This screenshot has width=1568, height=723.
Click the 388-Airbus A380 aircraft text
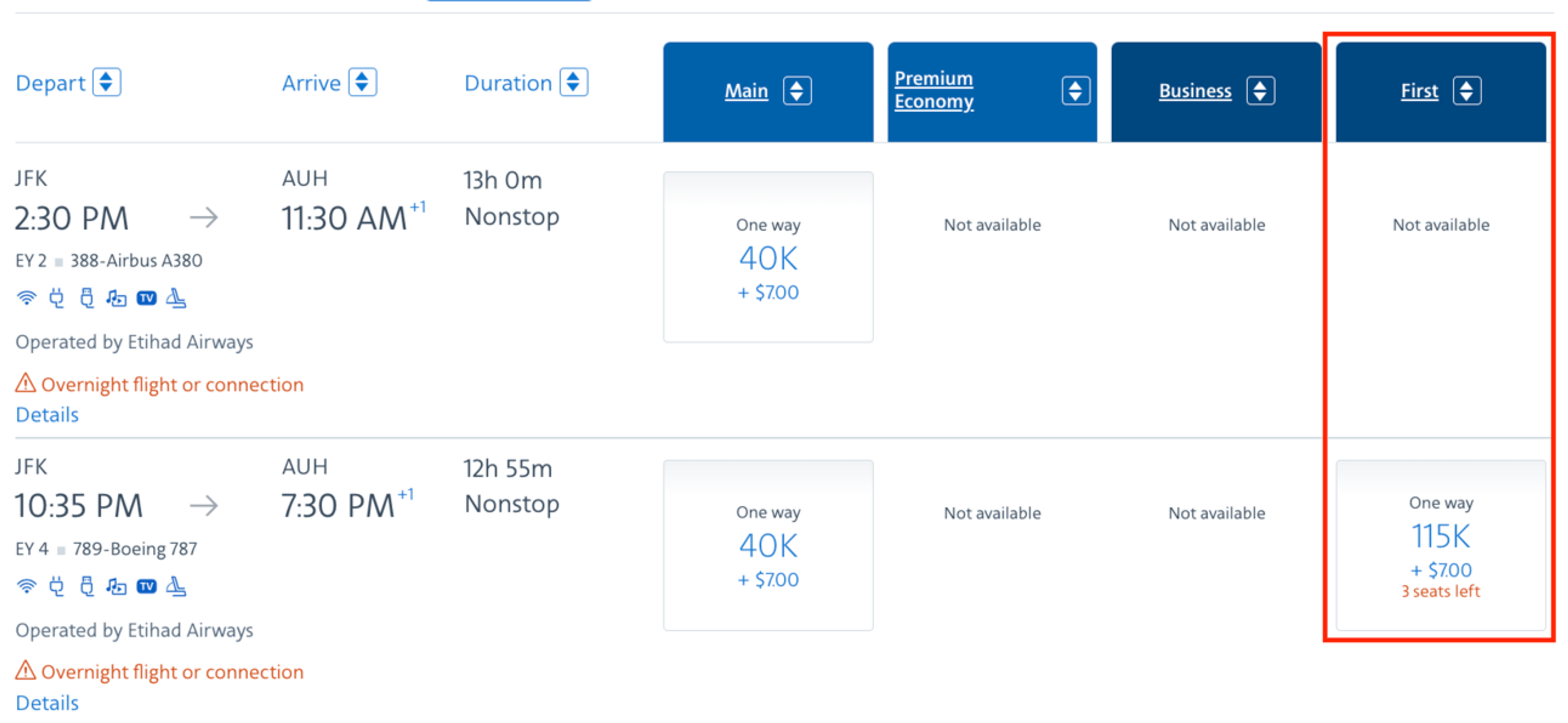tap(136, 260)
